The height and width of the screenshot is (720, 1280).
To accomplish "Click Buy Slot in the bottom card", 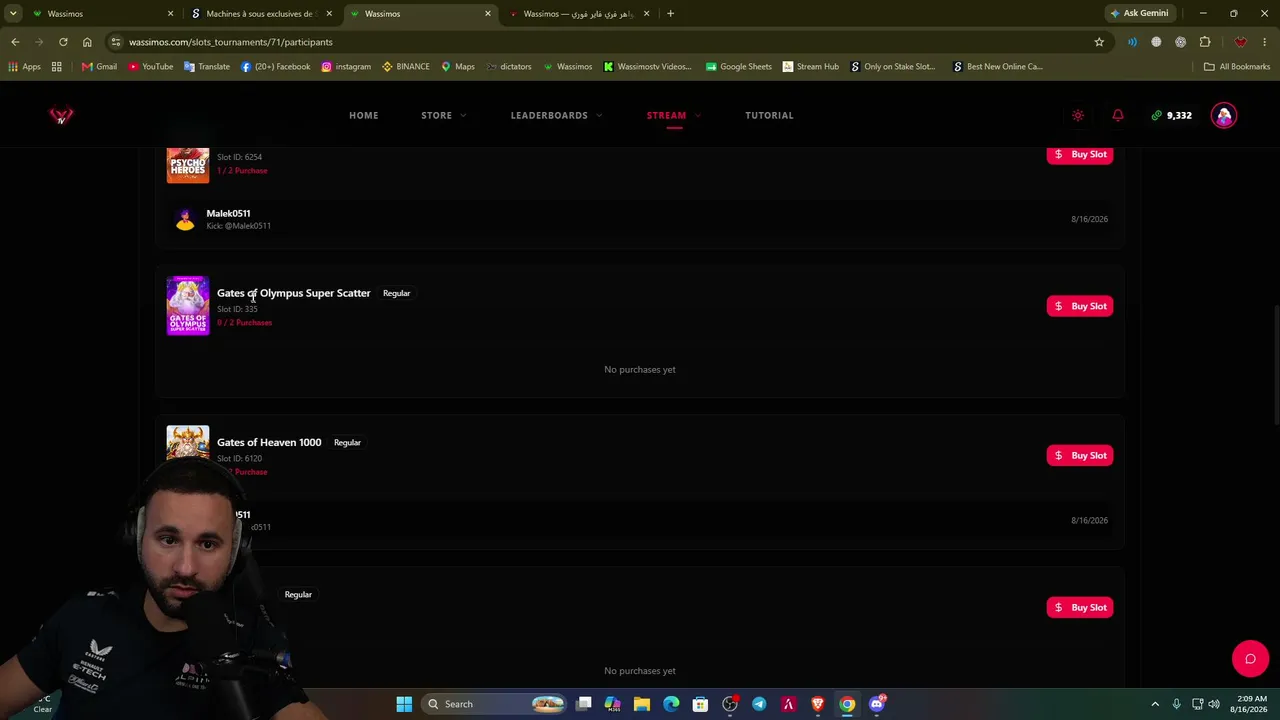I will coord(1080,607).
